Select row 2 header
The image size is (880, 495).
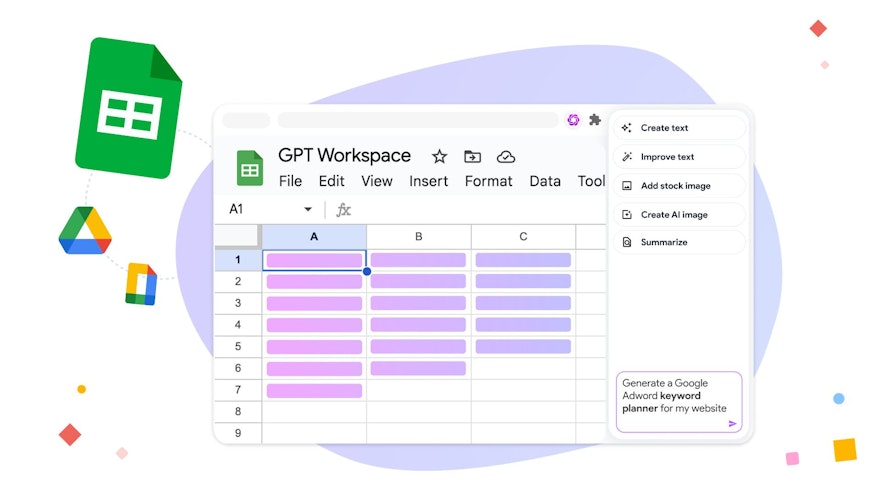(x=238, y=281)
